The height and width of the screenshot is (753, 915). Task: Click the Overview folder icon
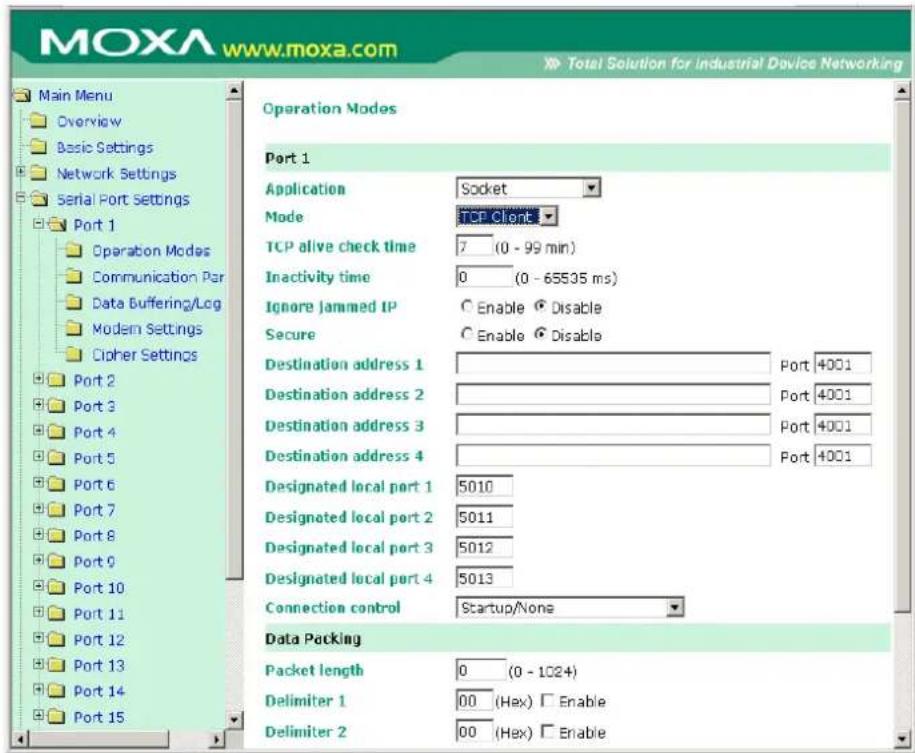(39, 121)
